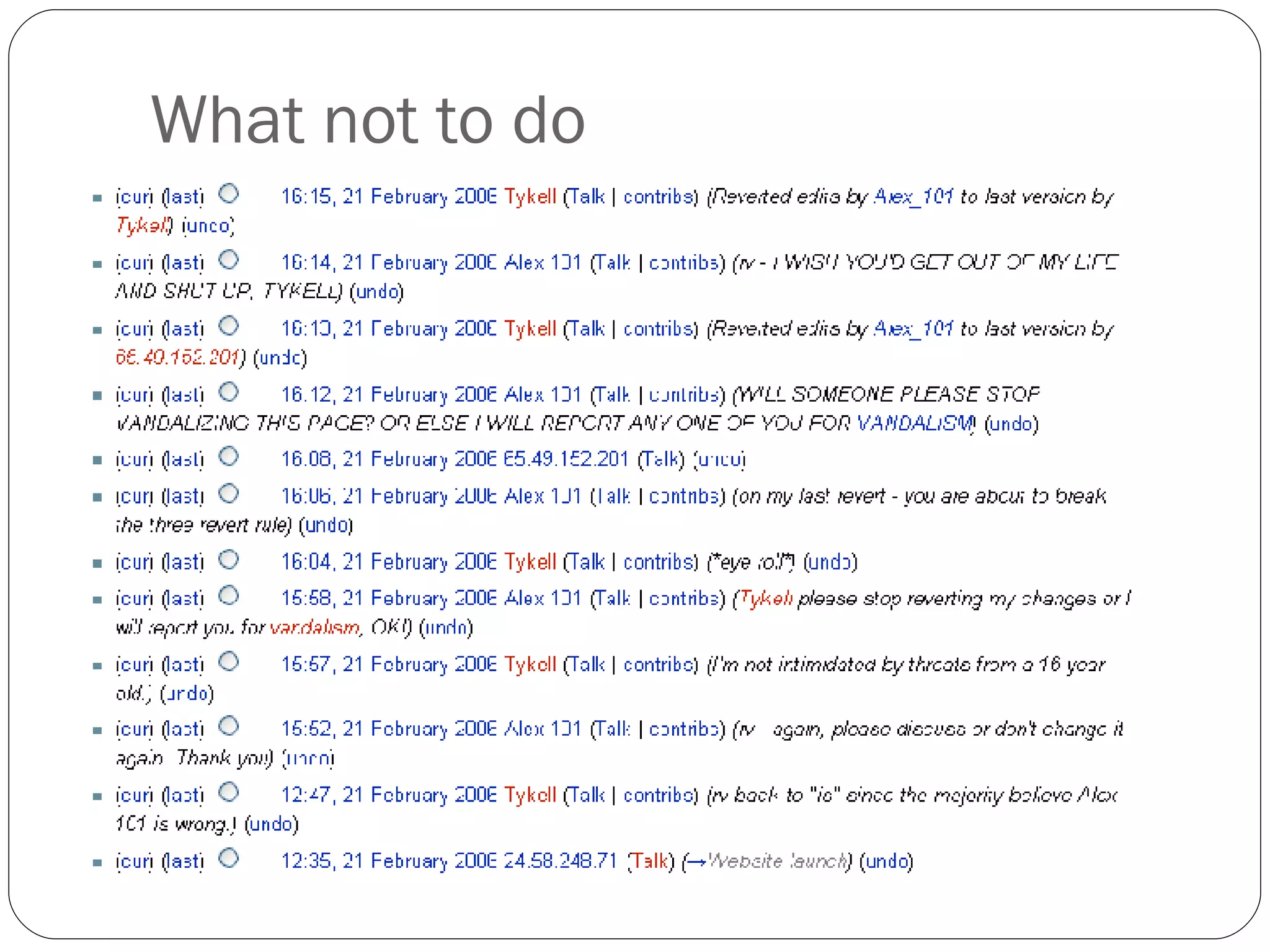Open Tykell user link on 16:15 revision
1270x952 pixels.
click(x=530, y=196)
